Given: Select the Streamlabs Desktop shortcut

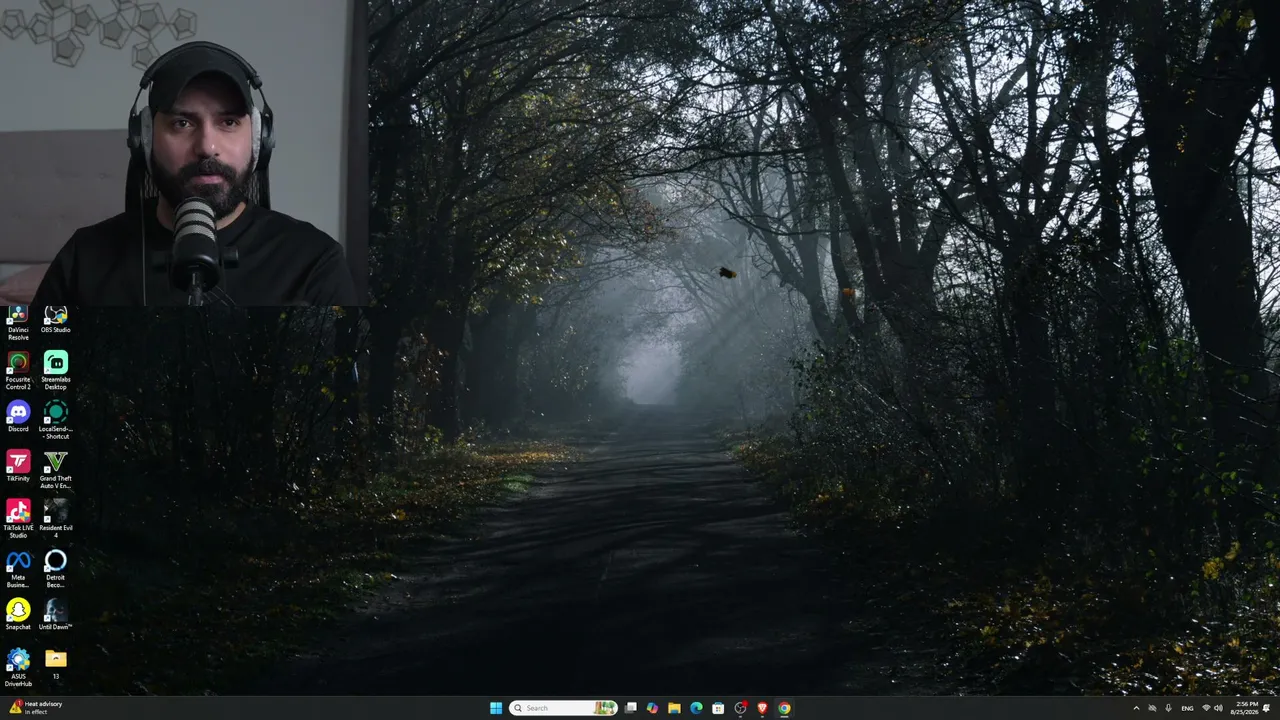Looking at the screenshot, I should tap(56, 372).
